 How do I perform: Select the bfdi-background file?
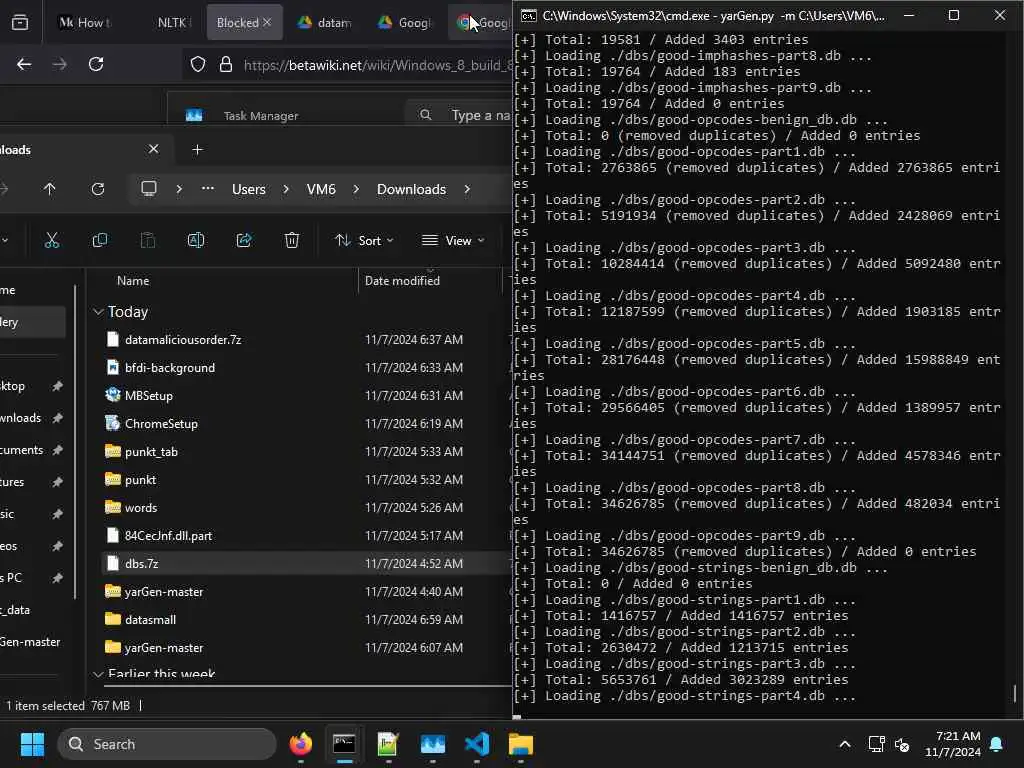[x=170, y=368]
